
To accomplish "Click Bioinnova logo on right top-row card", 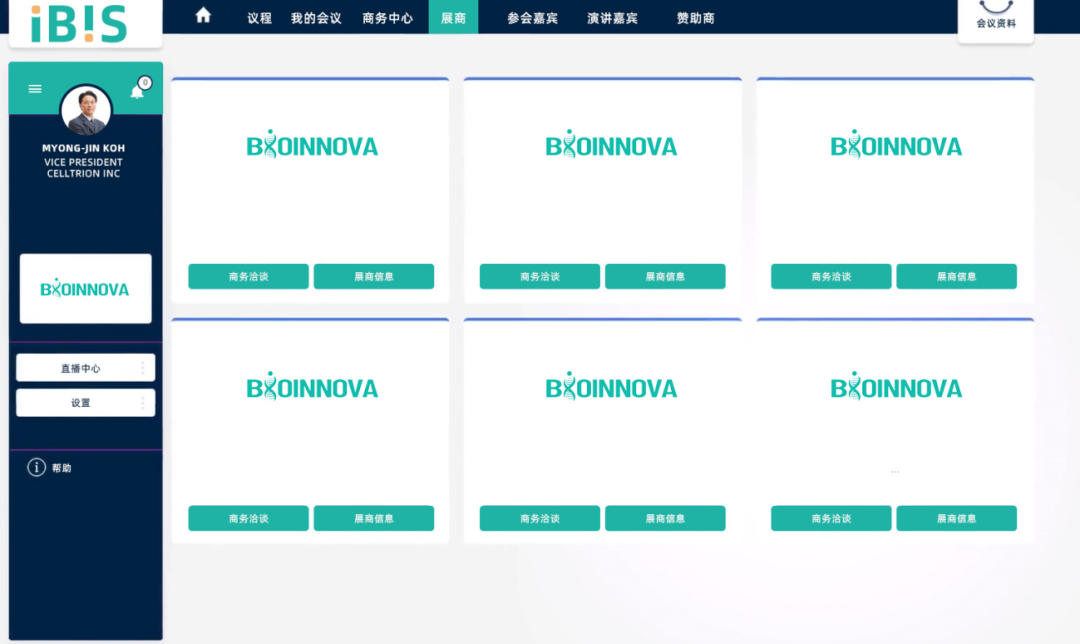I will pyautogui.click(x=896, y=145).
